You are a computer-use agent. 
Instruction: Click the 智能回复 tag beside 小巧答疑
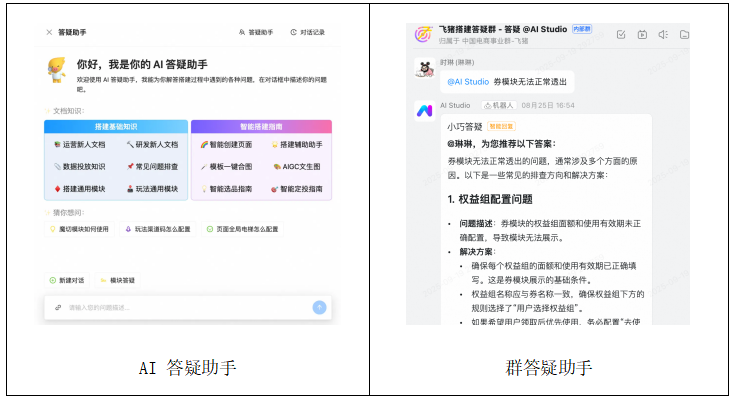501,126
